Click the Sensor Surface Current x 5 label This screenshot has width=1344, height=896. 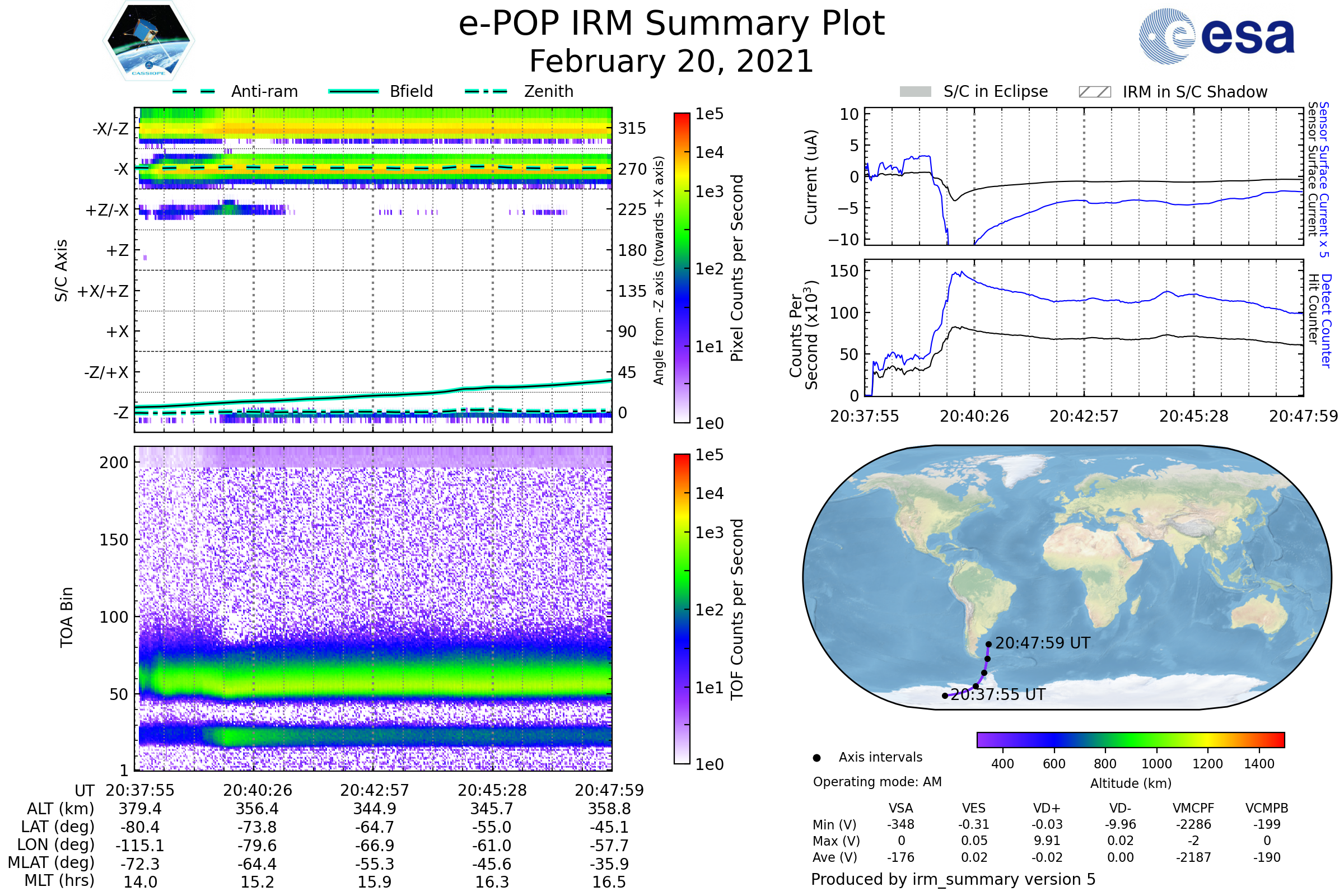click(x=1323, y=179)
